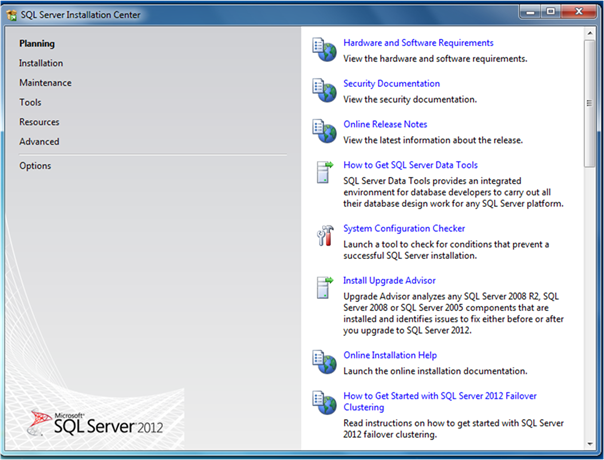Viewport: 604px width, 460px height.
Task: Launch the System Configuration Checker link
Action: (404, 228)
